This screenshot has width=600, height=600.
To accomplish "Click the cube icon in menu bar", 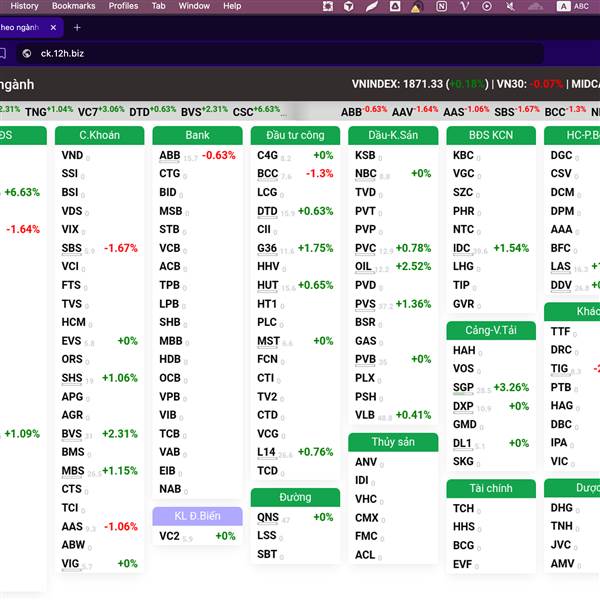I will [349, 6].
